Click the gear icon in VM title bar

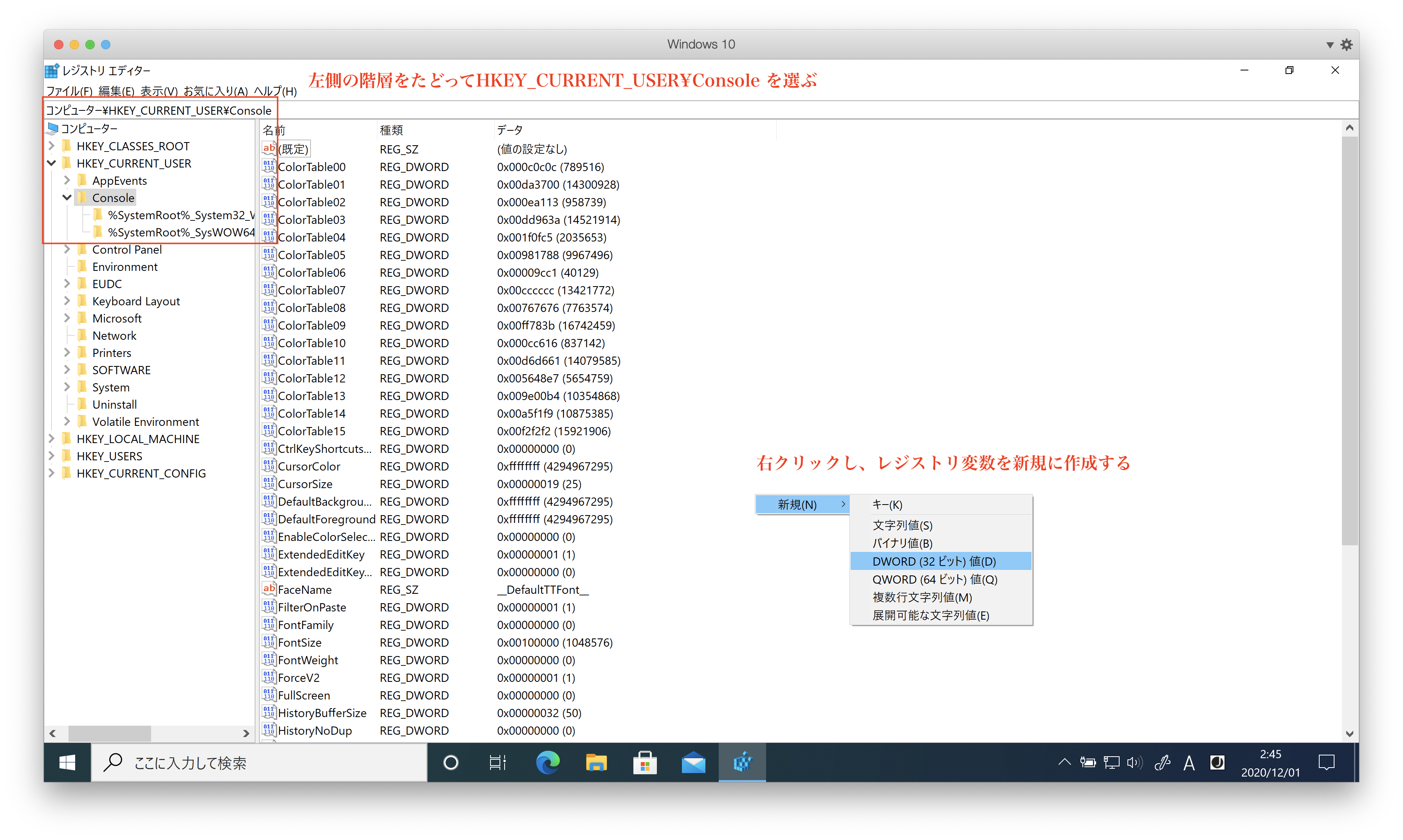click(x=1346, y=45)
